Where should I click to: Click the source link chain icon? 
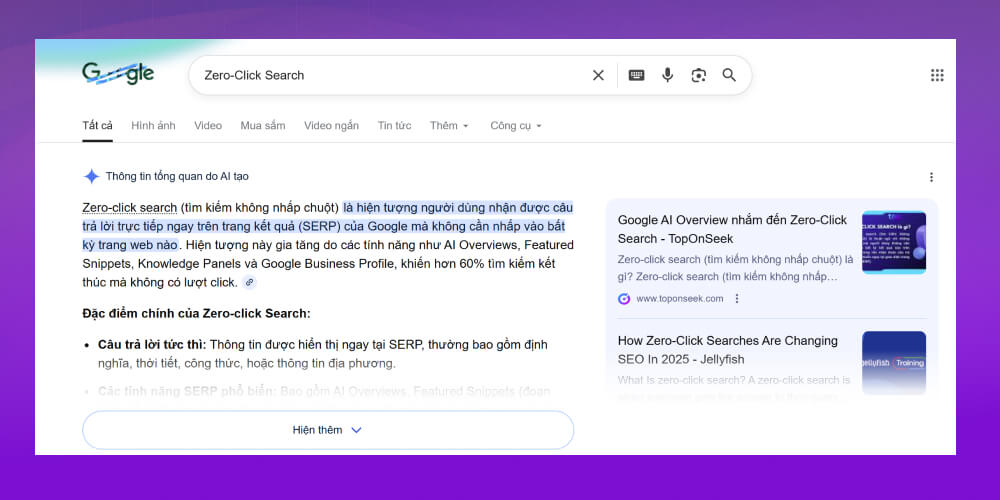[x=249, y=282]
